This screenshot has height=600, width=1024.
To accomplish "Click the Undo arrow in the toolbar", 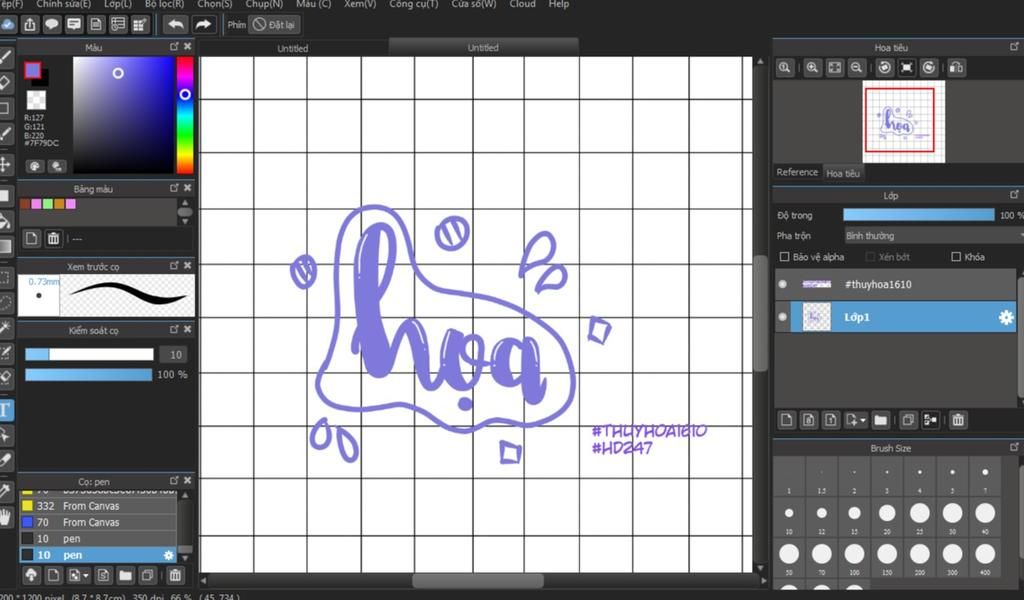I will click(175, 25).
